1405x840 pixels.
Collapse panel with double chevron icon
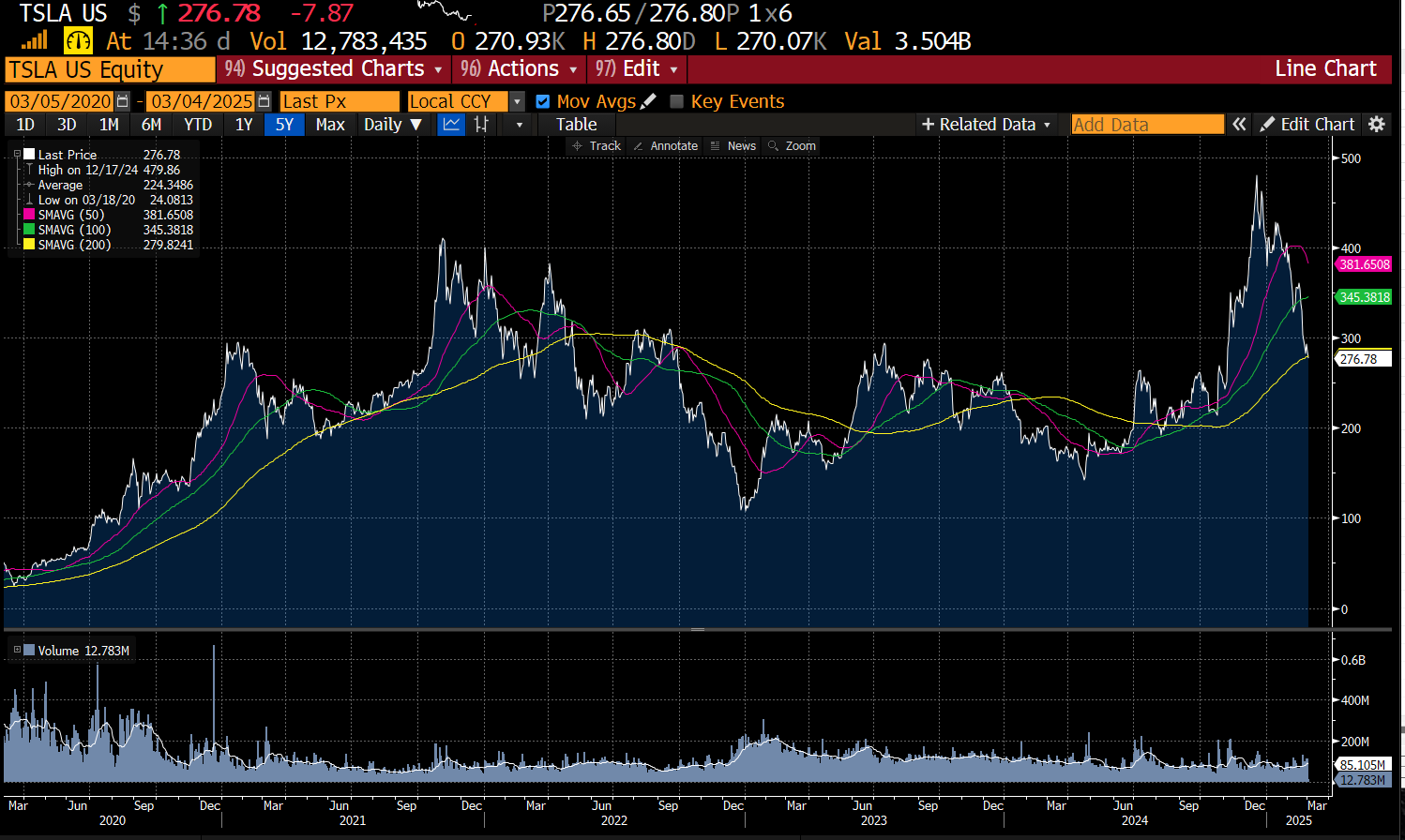click(x=1239, y=124)
